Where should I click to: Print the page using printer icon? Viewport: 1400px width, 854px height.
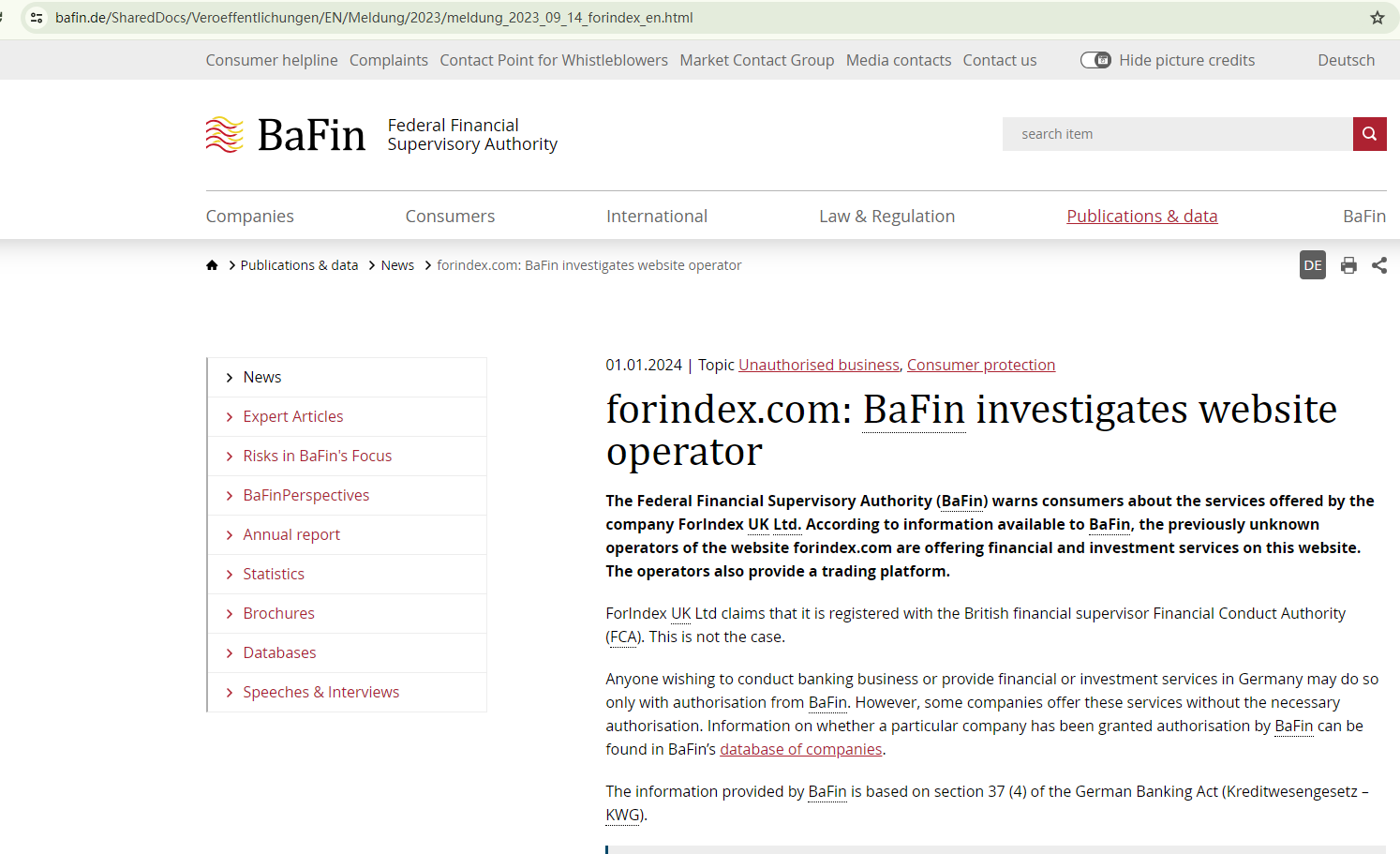tap(1348, 265)
